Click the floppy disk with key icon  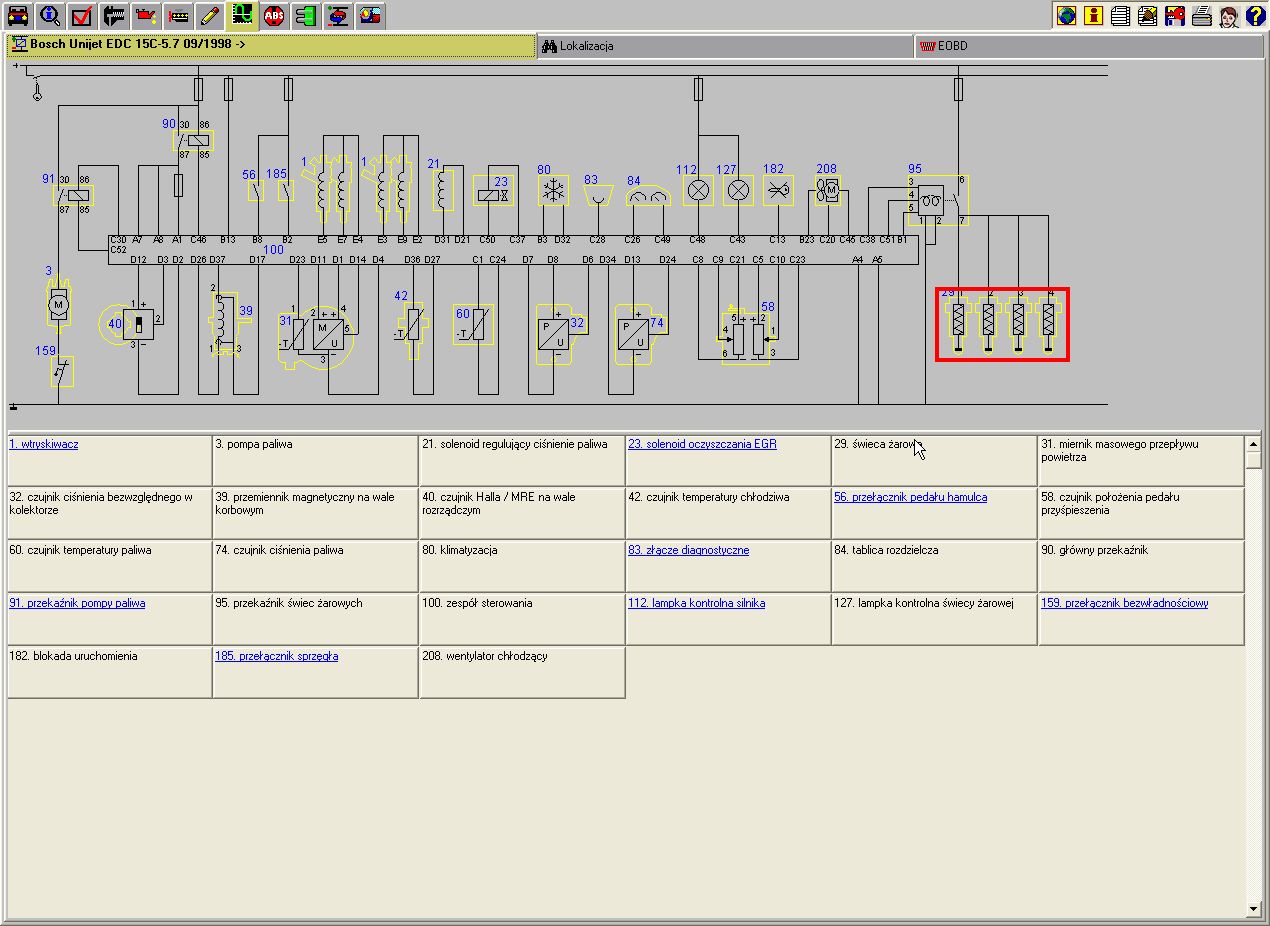(1175, 15)
